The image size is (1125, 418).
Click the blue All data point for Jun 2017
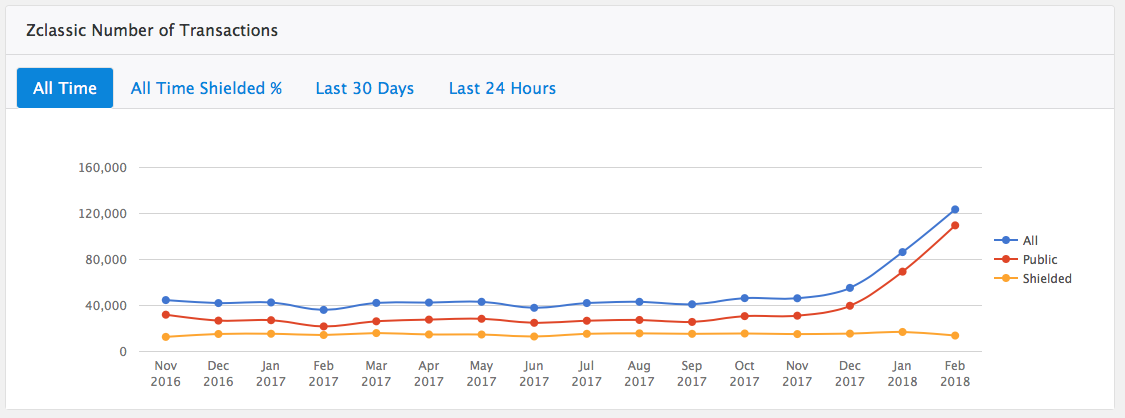(x=534, y=308)
